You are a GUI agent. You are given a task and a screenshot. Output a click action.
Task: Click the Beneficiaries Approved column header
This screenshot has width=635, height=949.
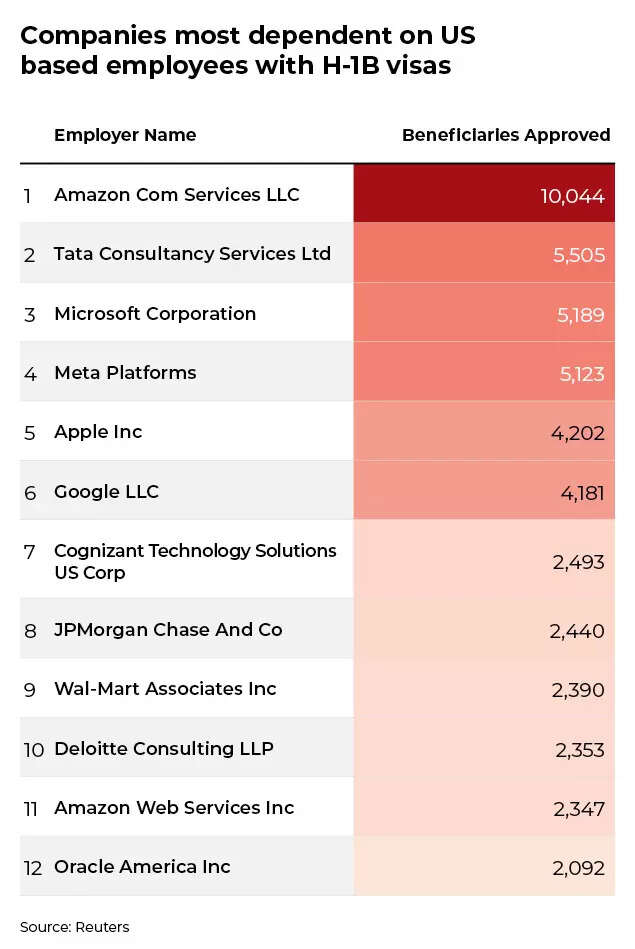point(505,135)
